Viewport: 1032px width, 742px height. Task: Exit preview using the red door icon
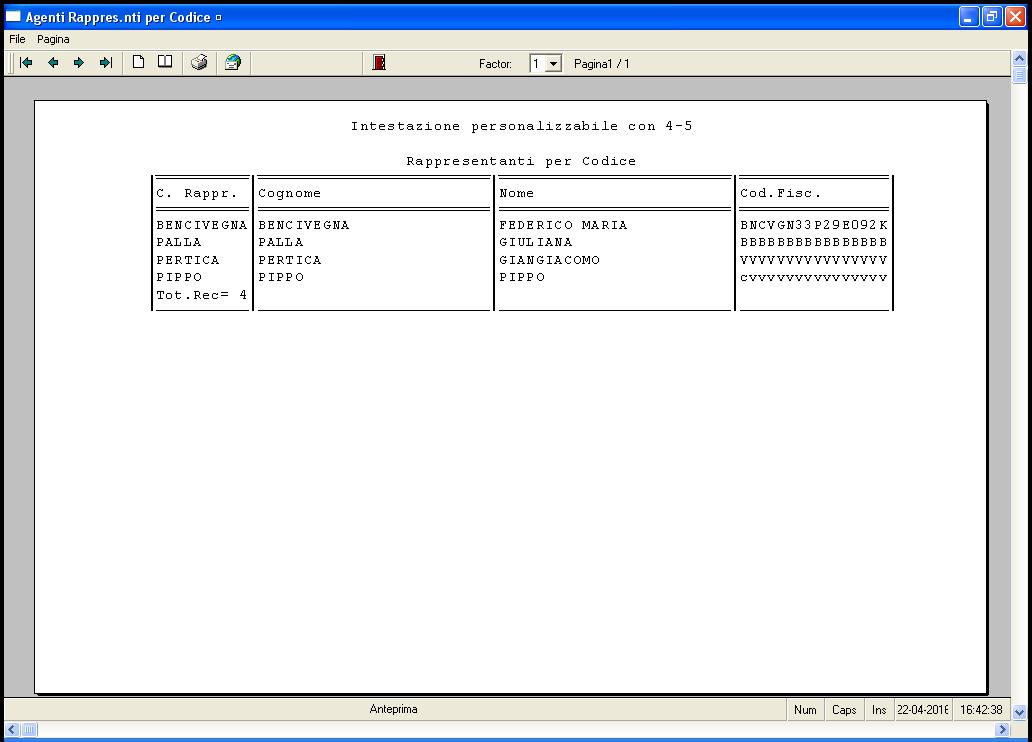pos(379,63)
